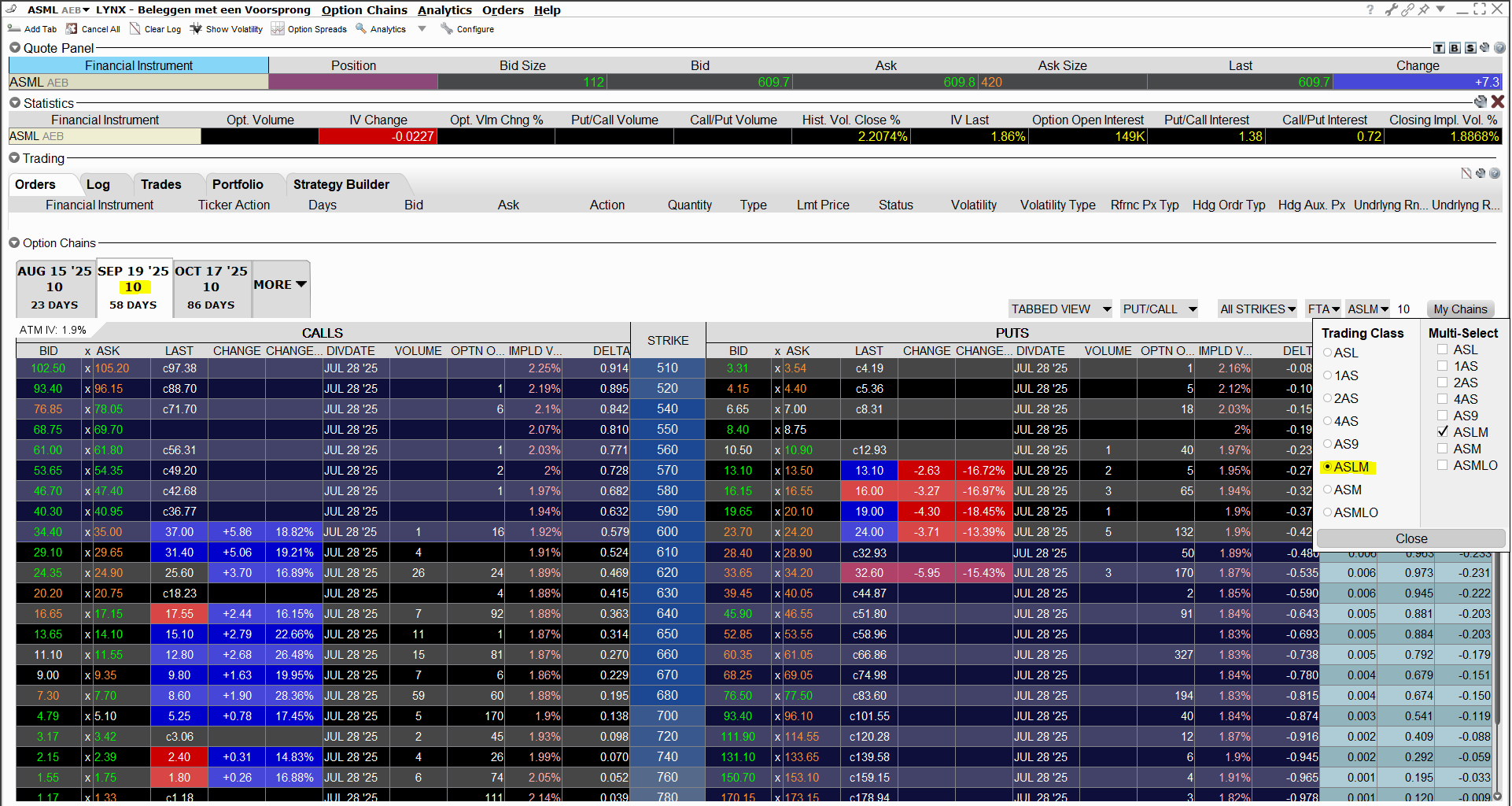
Task: Check the ASL box under Multi-Select
Action: click(x=1442, y=349)
